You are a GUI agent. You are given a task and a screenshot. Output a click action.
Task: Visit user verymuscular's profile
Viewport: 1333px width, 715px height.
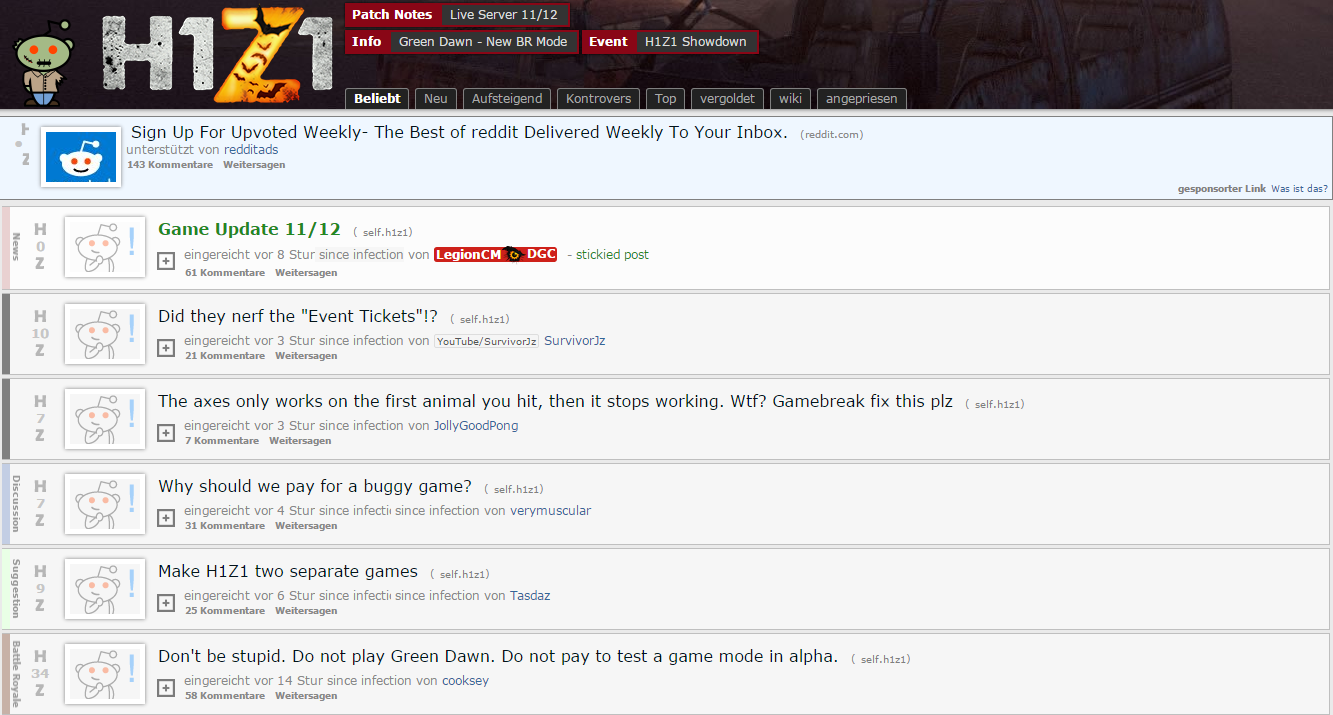click(550, 511)
